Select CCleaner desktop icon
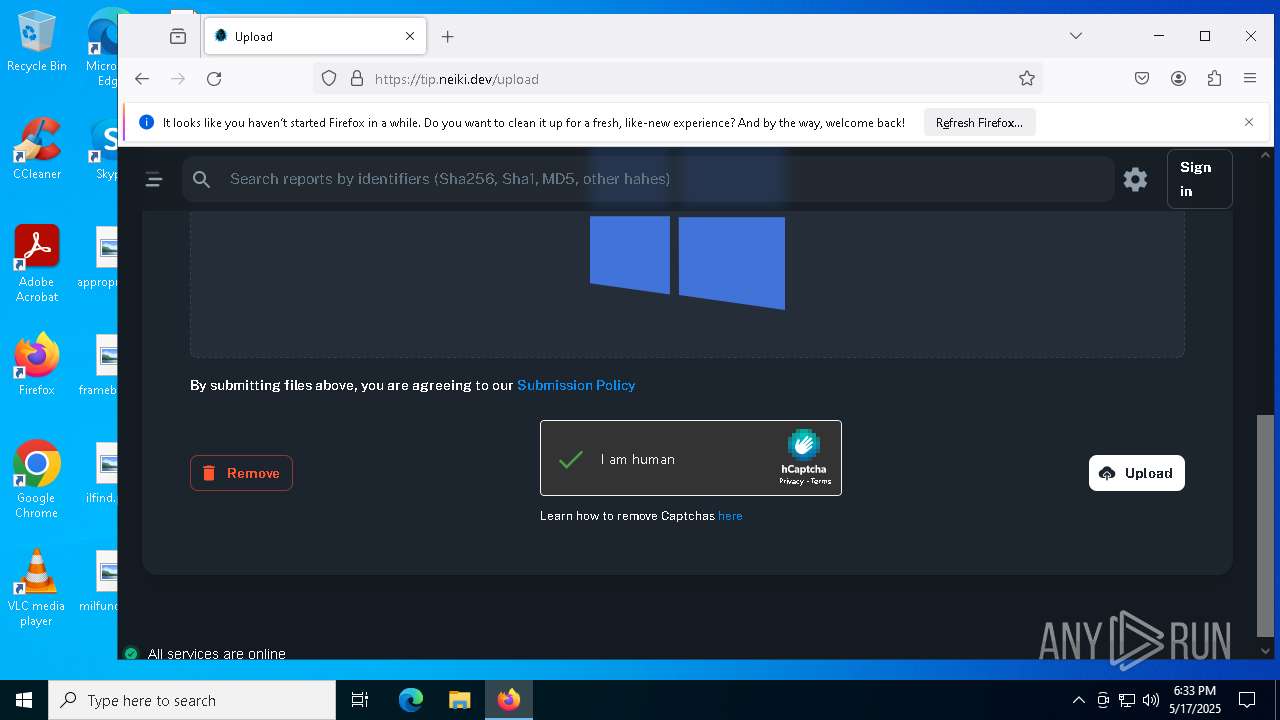This screenshot has width=1280, height=720. point(37,149)
